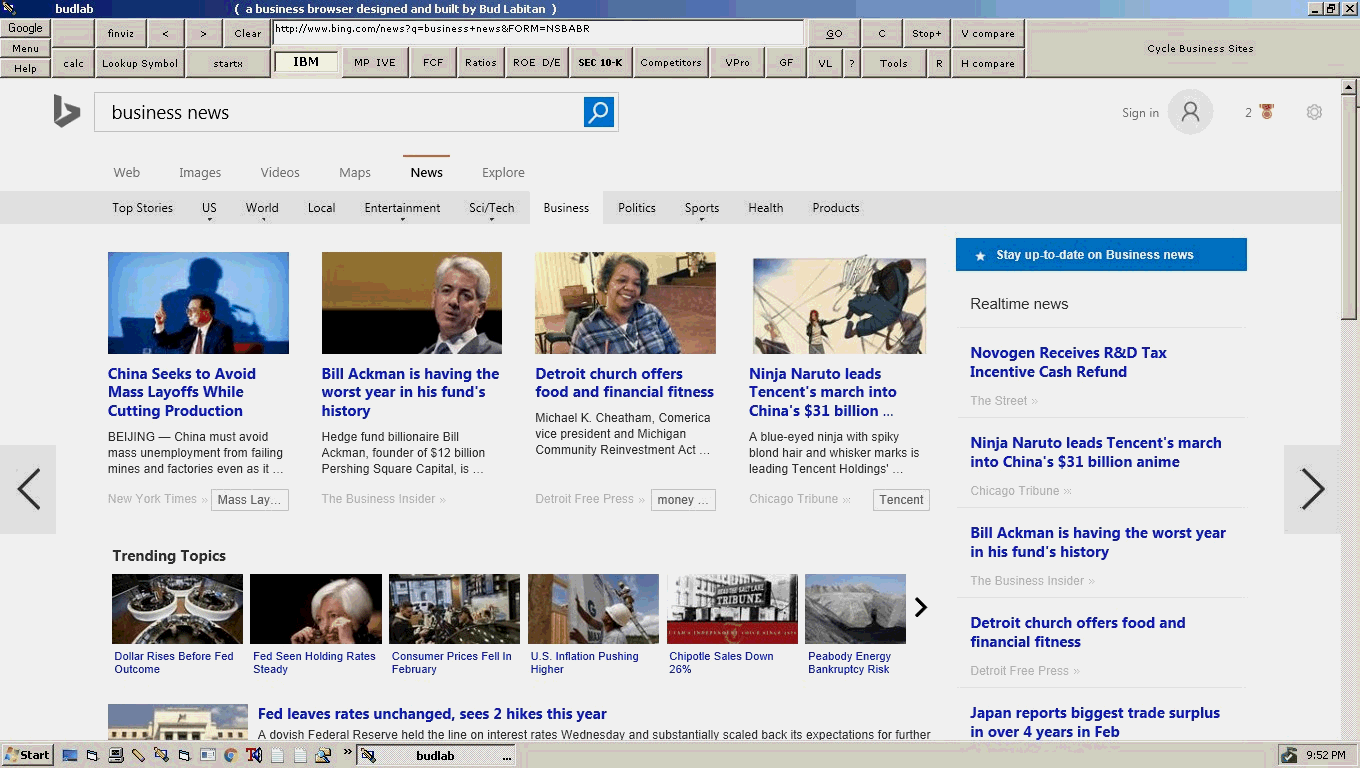Open the Bing settings gear icon
The image size is (1360, 768).
1314,112
